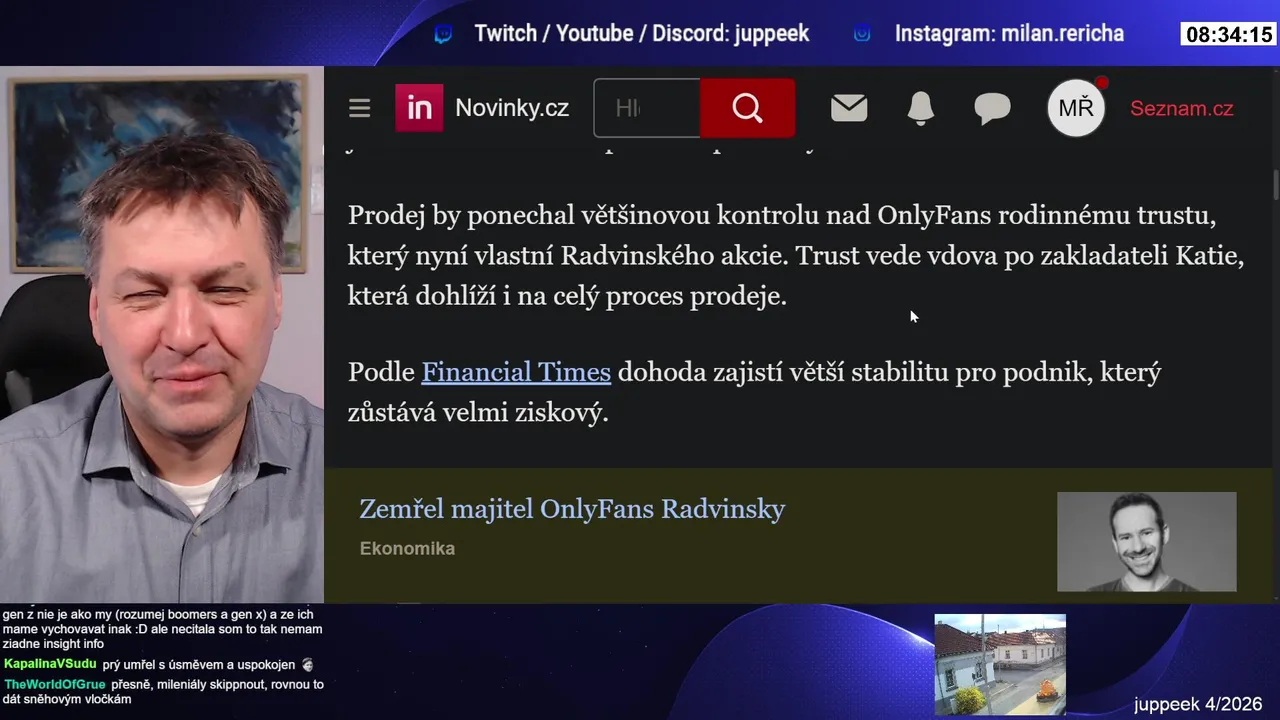Click the Seznam.cz link
The width and height of the screenshot is (1280, 720).
coord(1181,108)
